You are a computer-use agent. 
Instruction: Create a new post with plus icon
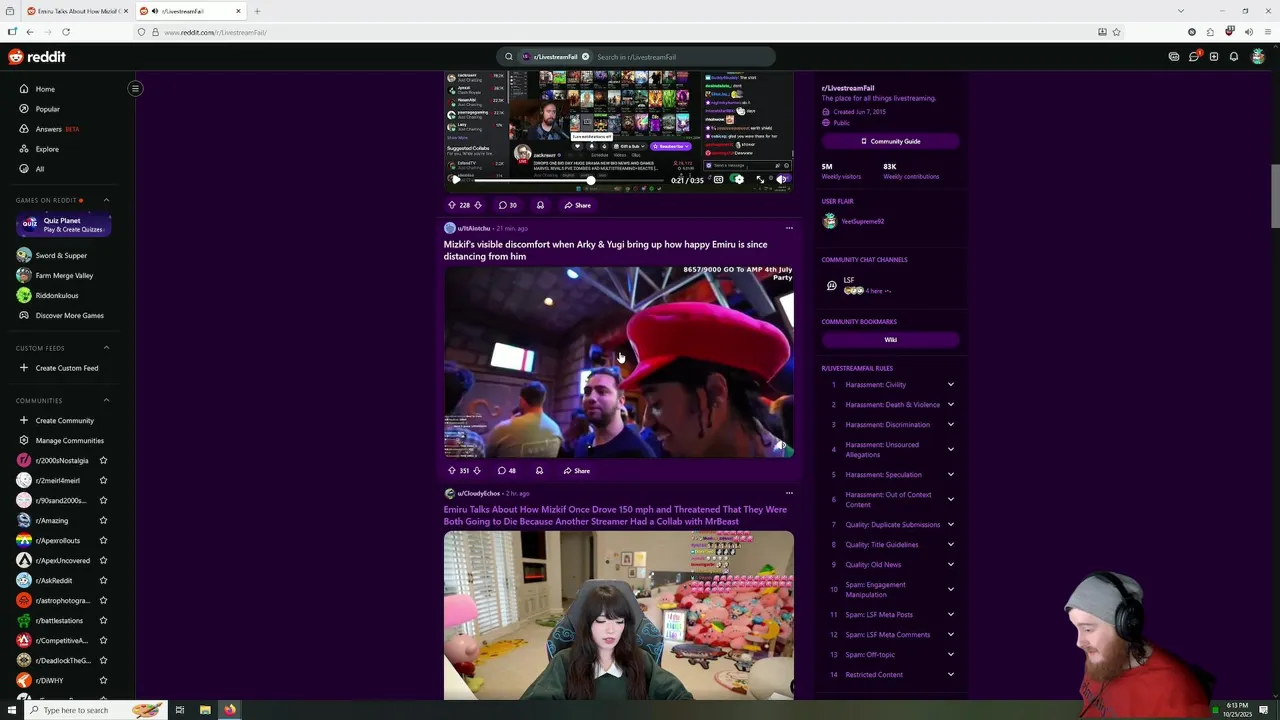(x=1214, y=57)
